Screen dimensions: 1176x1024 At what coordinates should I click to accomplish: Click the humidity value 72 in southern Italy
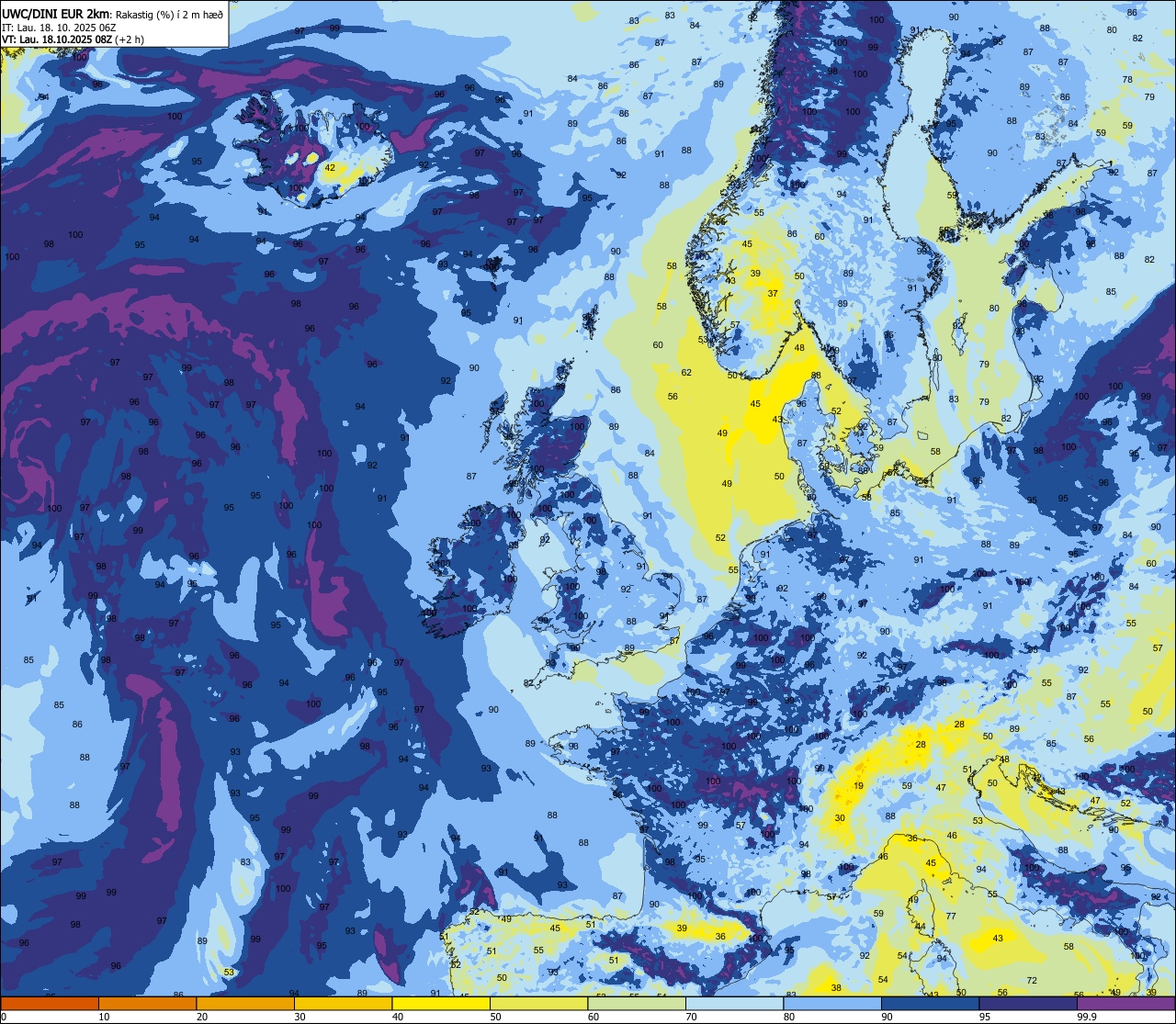pos(1032,981)
